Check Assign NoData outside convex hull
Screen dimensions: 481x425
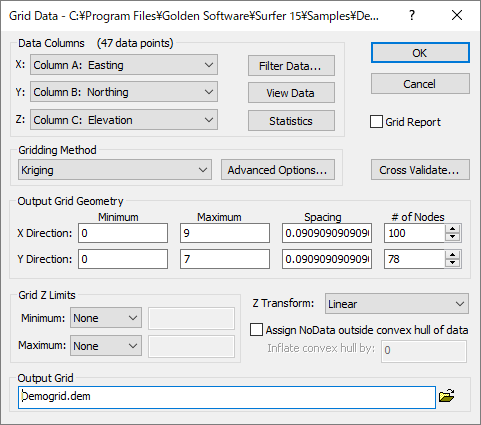(x=256, y=330)
